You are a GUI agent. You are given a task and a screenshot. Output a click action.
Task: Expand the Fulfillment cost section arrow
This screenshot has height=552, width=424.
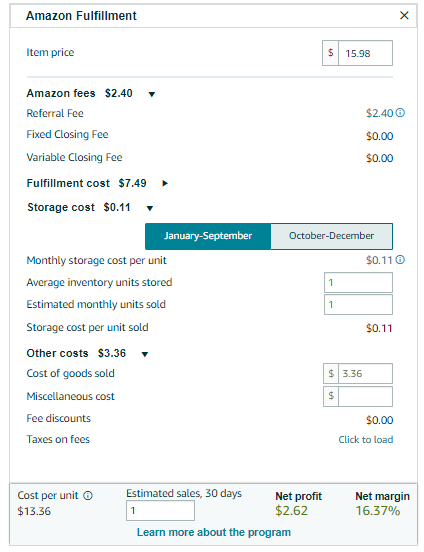coord(165,183)
